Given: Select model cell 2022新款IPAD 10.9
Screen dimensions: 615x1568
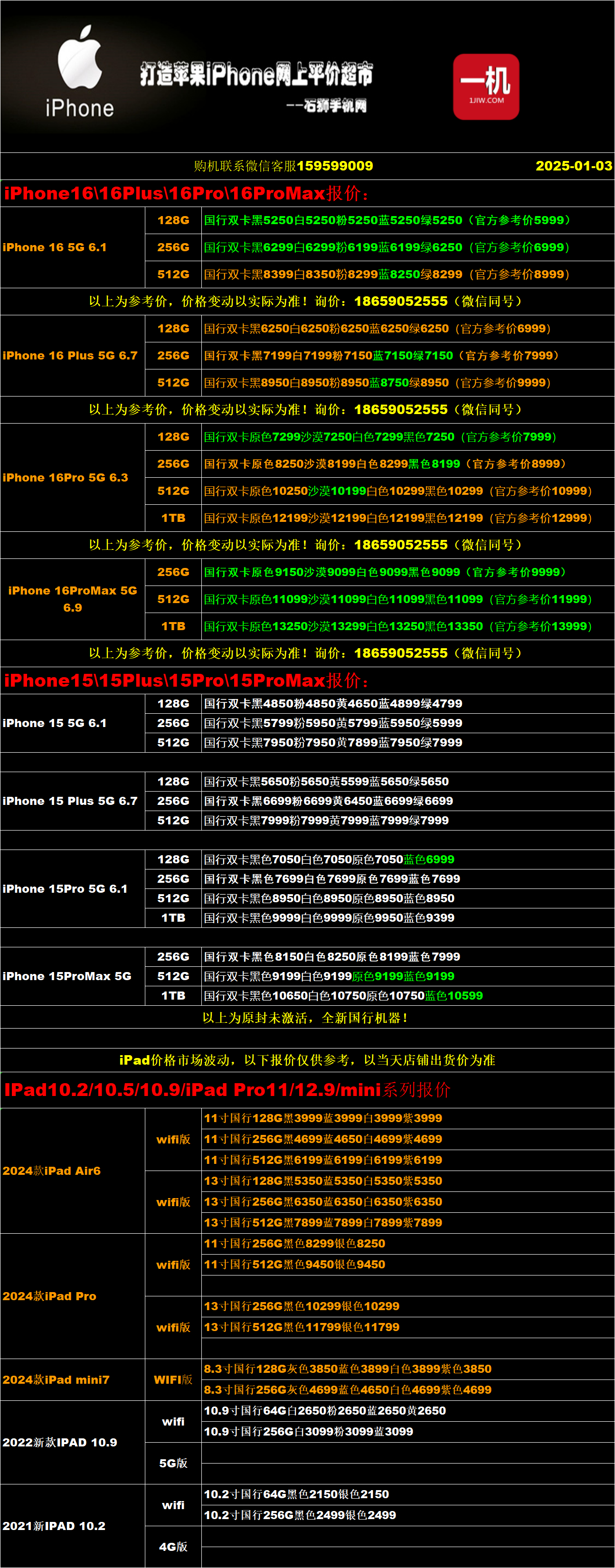Looking at the screenshot, I should pyautogui.click(x=73, y=1443).
